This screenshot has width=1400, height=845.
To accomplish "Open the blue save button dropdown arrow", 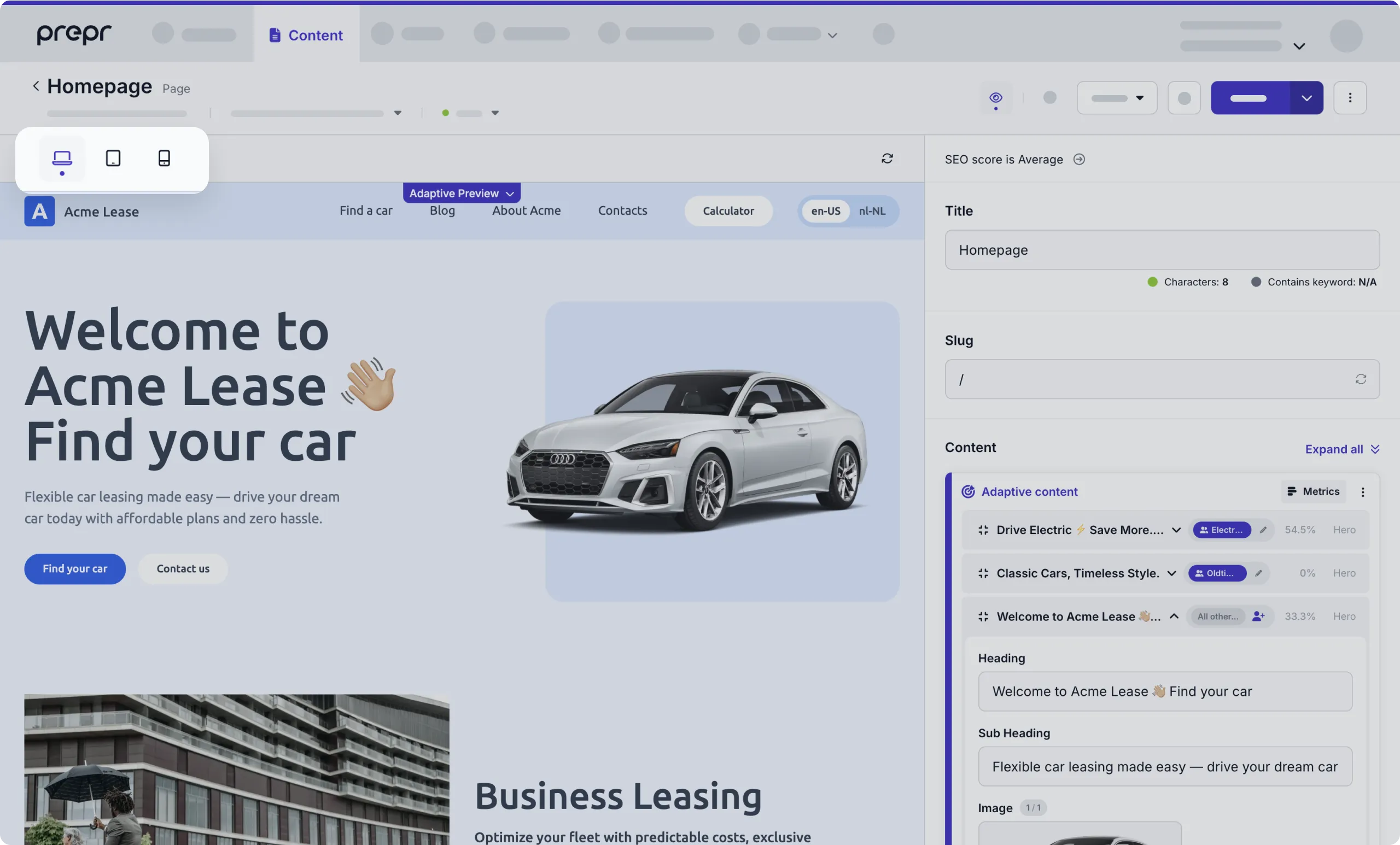I will (1306, 98).
